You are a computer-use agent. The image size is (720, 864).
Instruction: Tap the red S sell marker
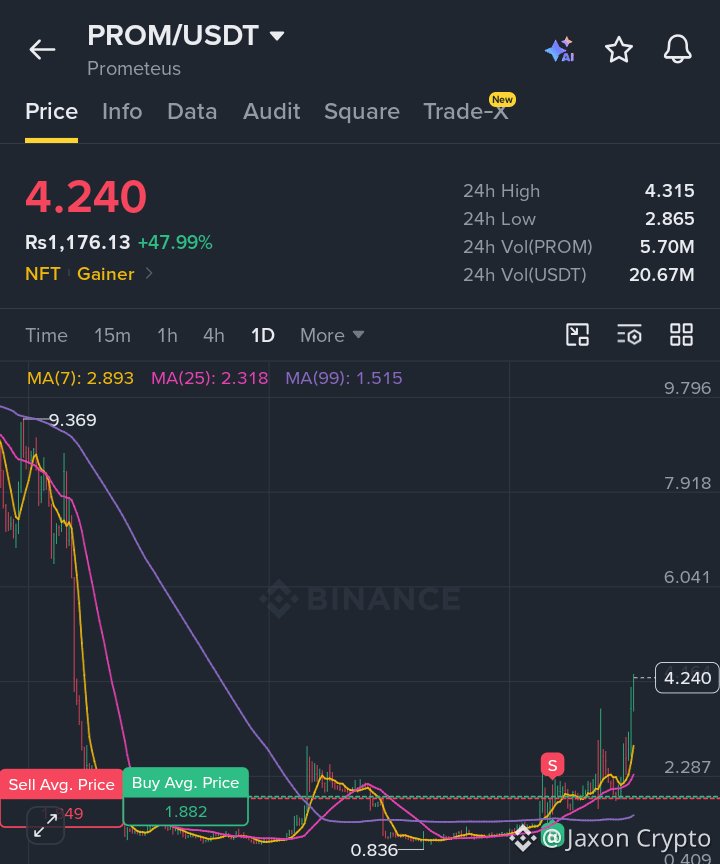553,765
